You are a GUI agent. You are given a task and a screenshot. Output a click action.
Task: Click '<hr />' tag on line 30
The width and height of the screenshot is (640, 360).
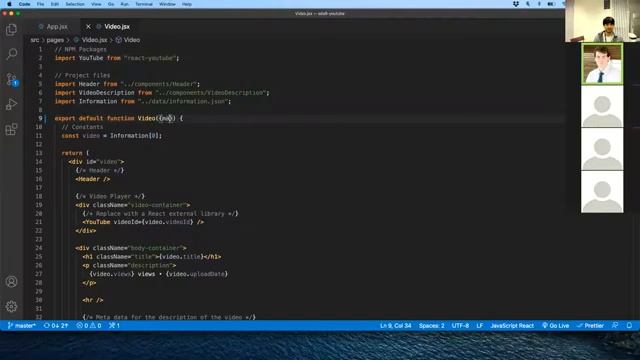(x=93, y=300)
